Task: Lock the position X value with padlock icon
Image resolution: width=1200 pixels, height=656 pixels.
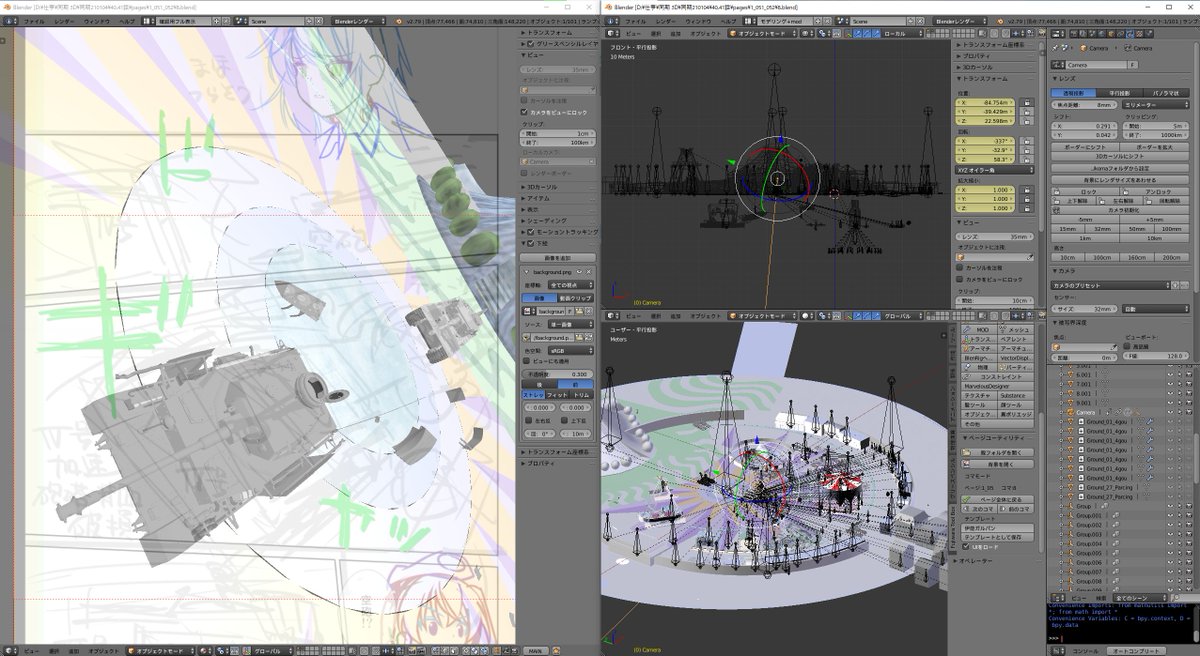Action: (1027, 102)
